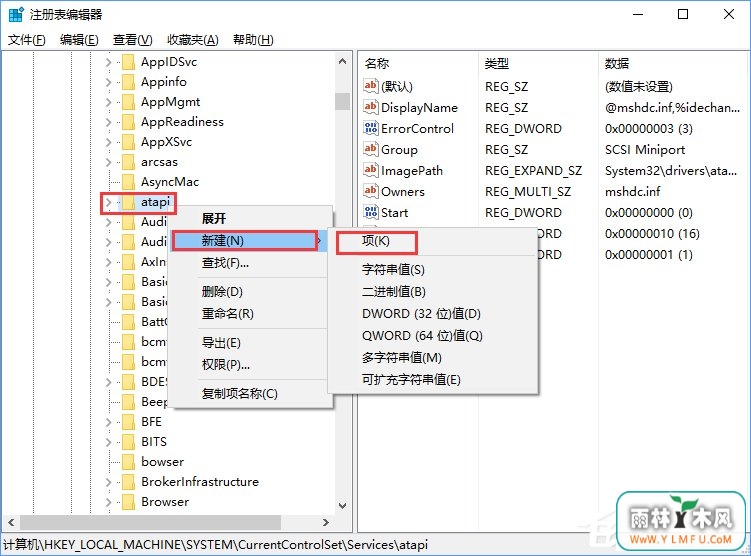Open the 查看(V) menu

coord(133,40)
